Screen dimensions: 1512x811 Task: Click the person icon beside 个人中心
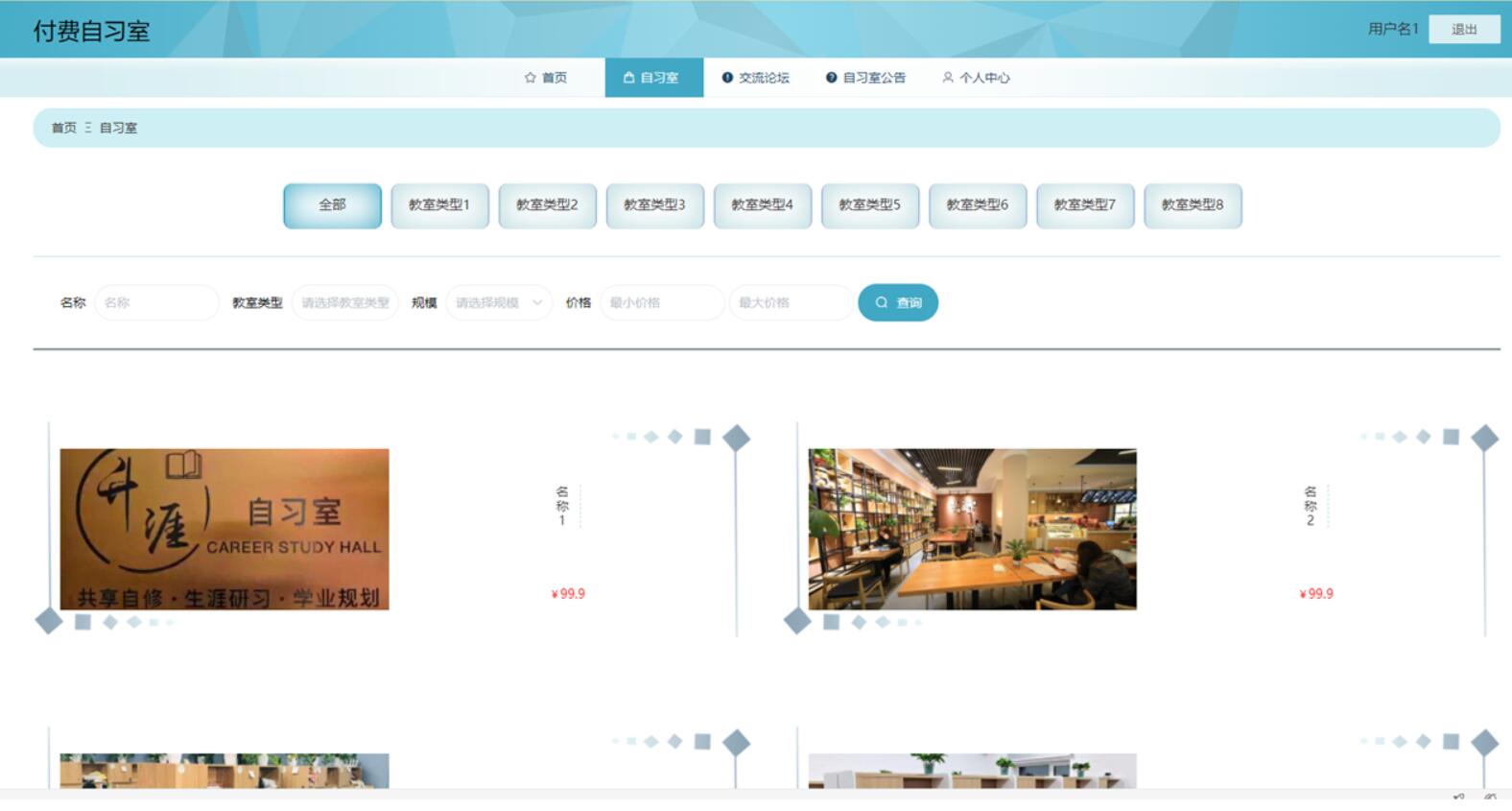pos(948,78)
